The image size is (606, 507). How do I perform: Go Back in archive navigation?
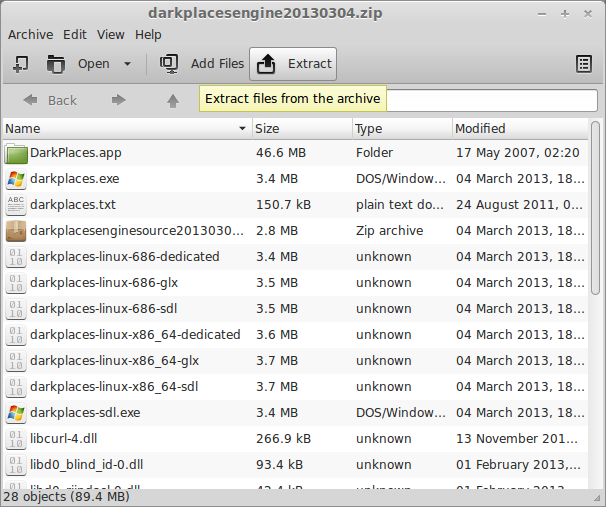[x=50, y=100]
